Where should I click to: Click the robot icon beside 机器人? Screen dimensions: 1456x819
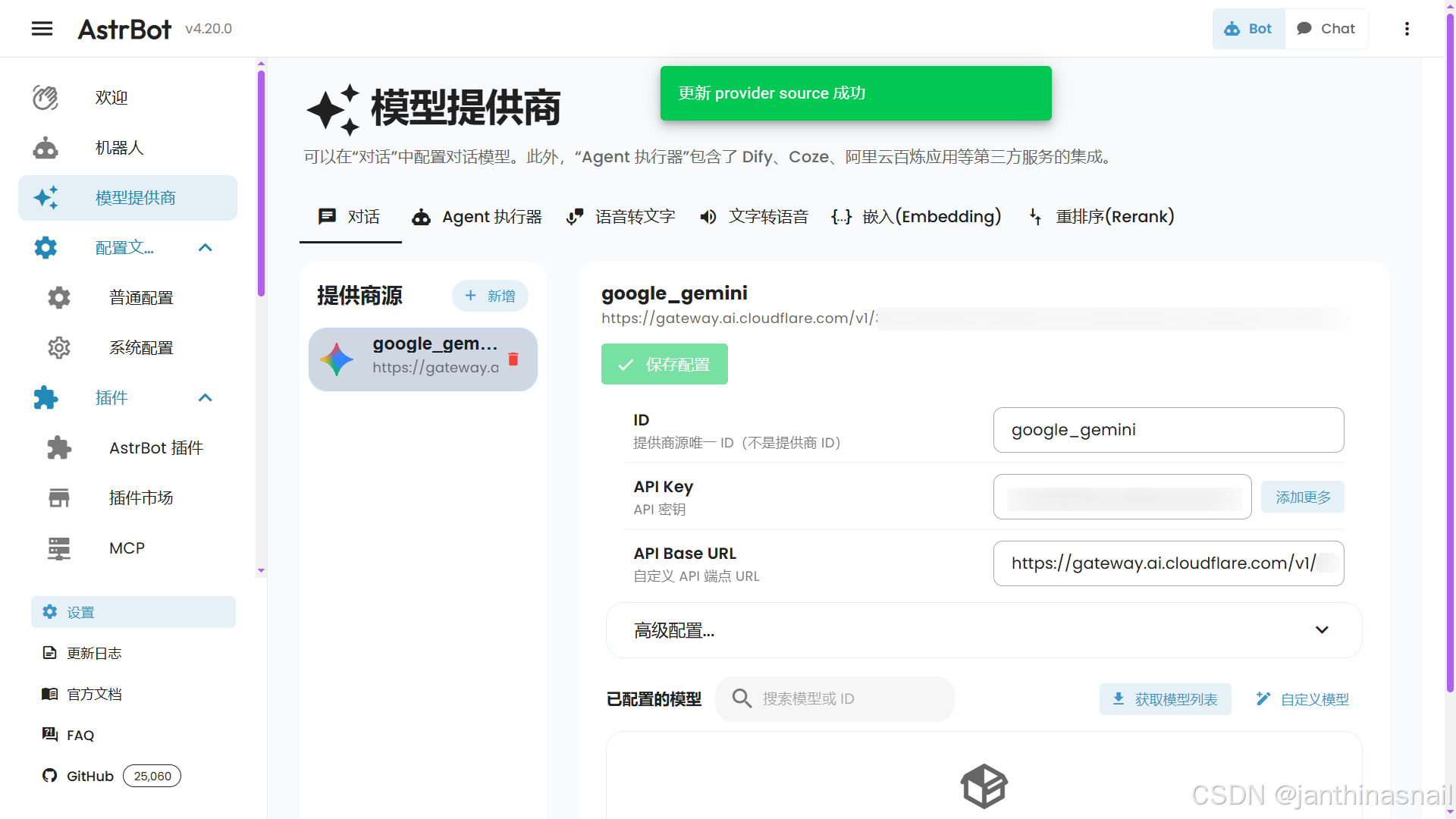(x=45, y=148)
